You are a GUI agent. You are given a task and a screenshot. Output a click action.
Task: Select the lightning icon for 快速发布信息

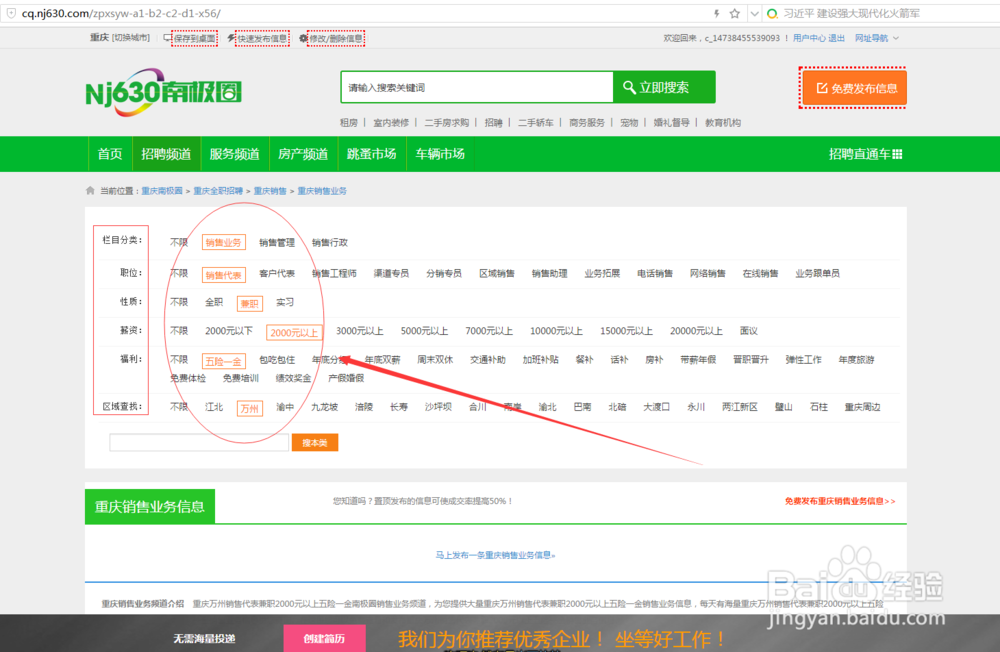pyautogui.click(x=232, y=37)
